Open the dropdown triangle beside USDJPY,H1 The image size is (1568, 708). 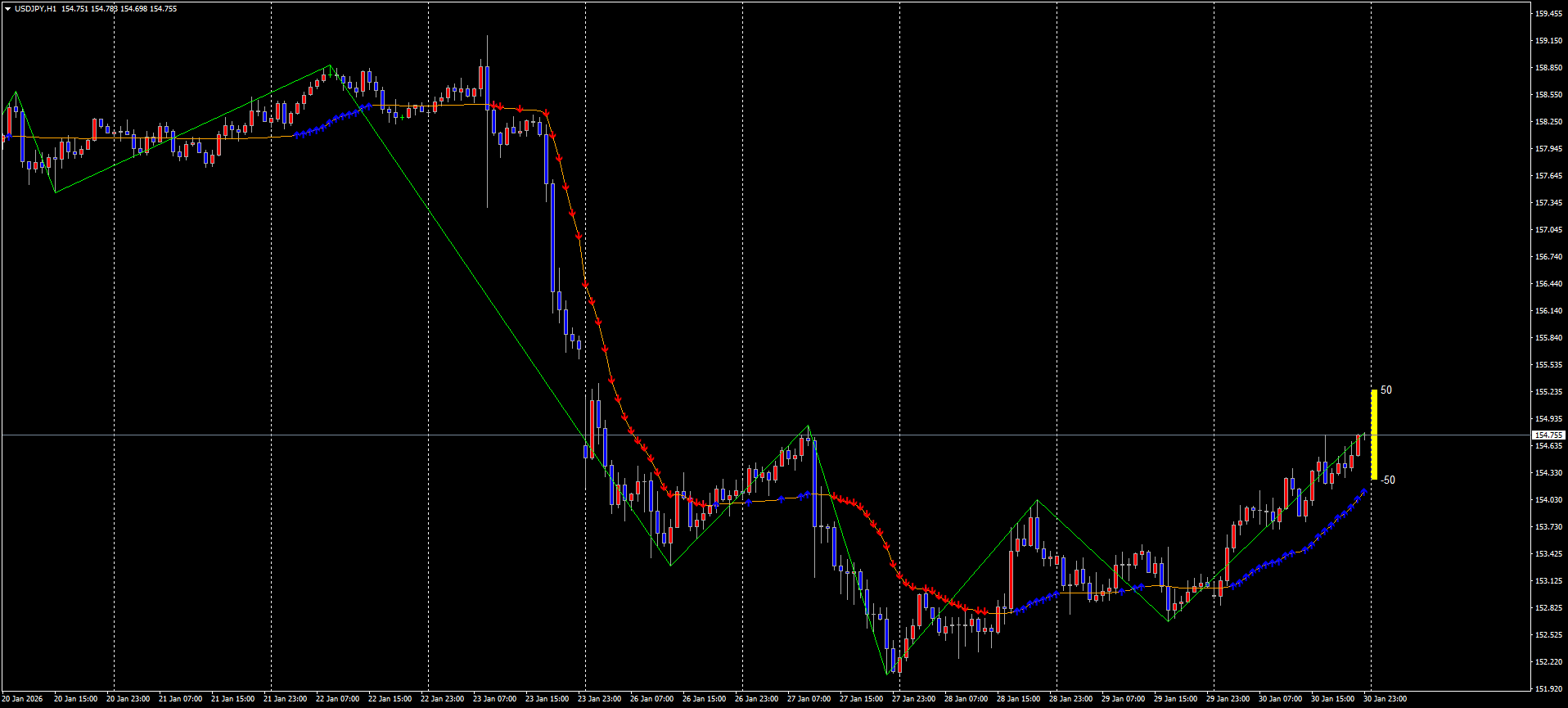click(8, 9)
